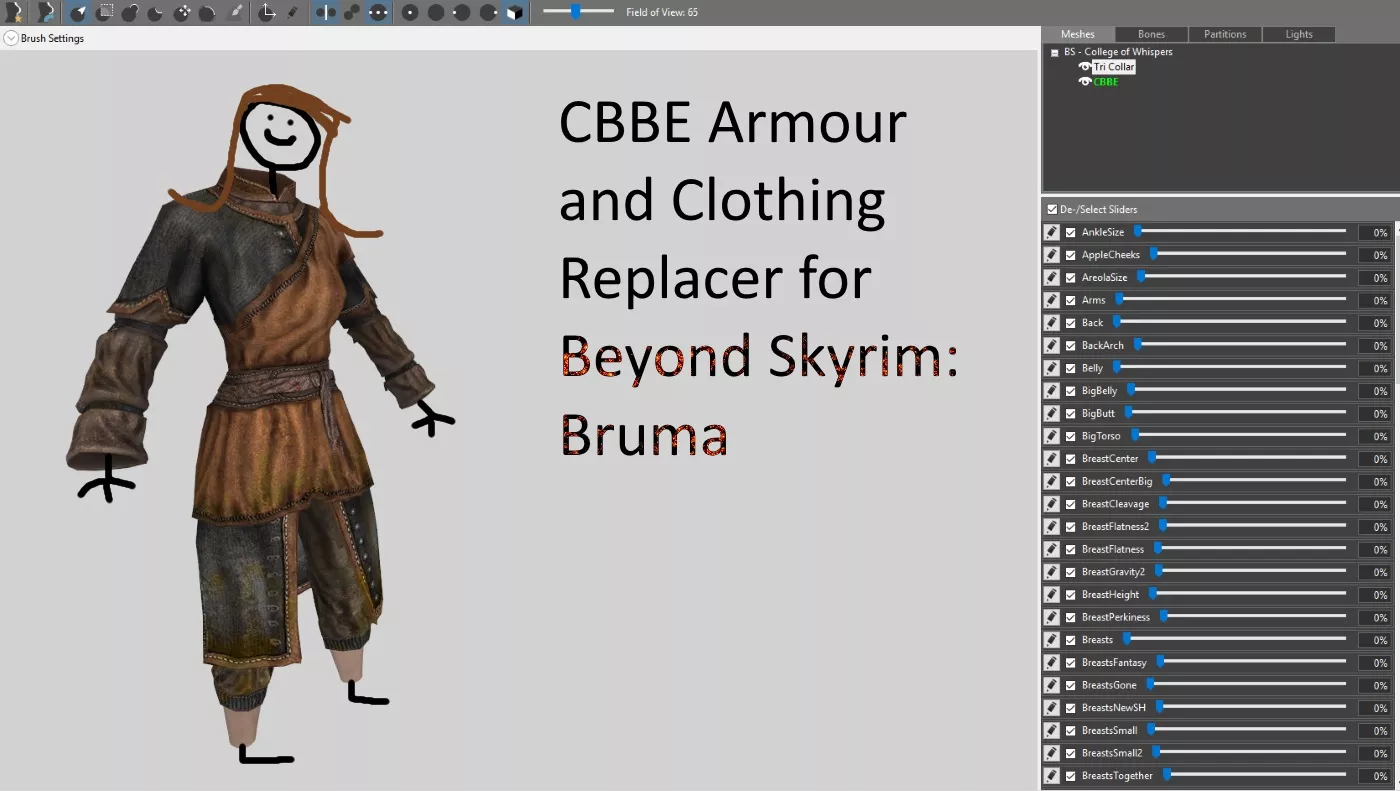Edit the BreastHeight slider with pencil icon
Screen dimensions: 1400x791
tap(1052, 594)
